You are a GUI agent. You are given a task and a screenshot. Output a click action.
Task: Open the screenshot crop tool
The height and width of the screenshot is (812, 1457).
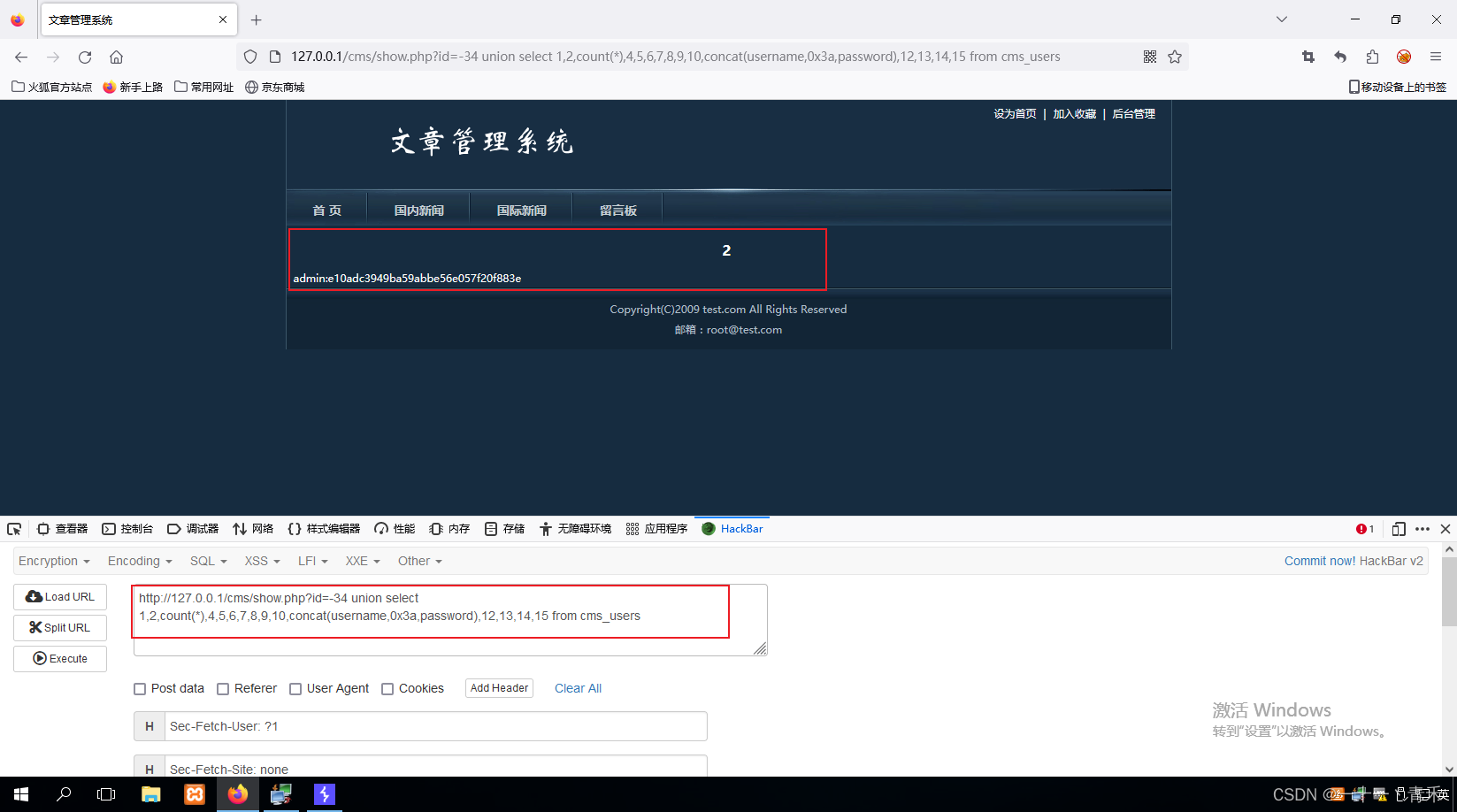(1308, 57)
